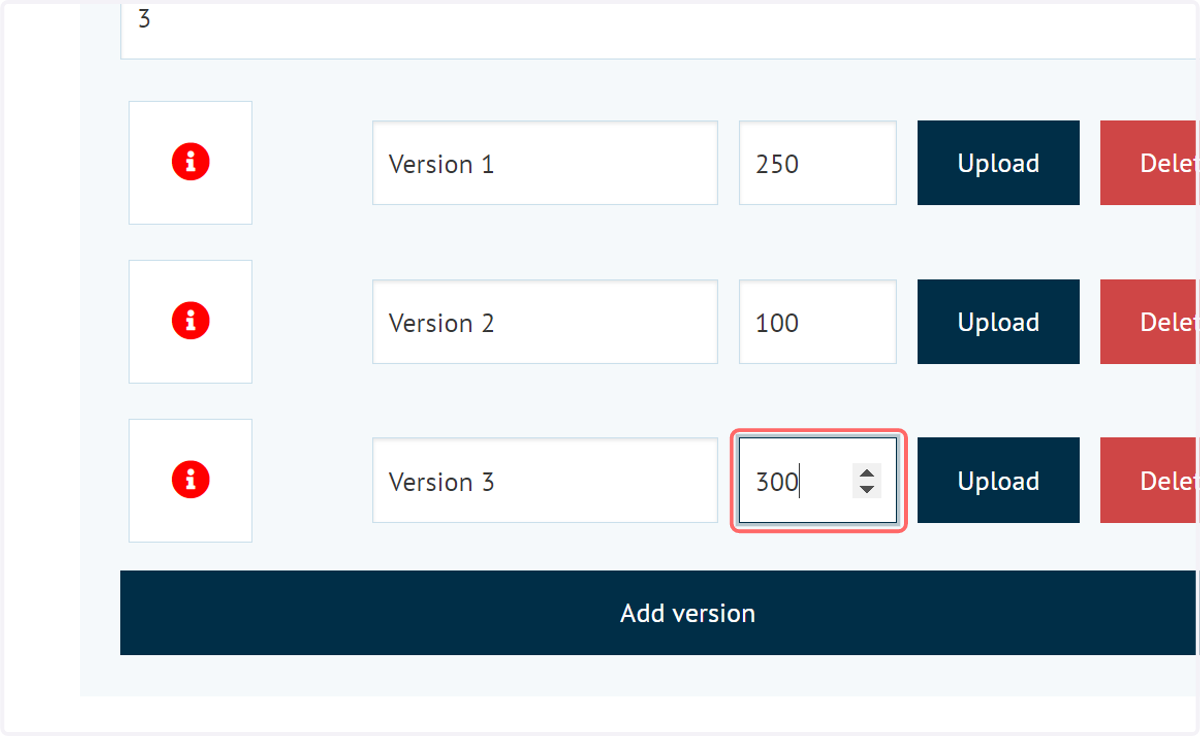Viewport: 1200px width, 736px height.
Task: Increase the 300 value with the up arrow
Action: click(x=867, y=474)
